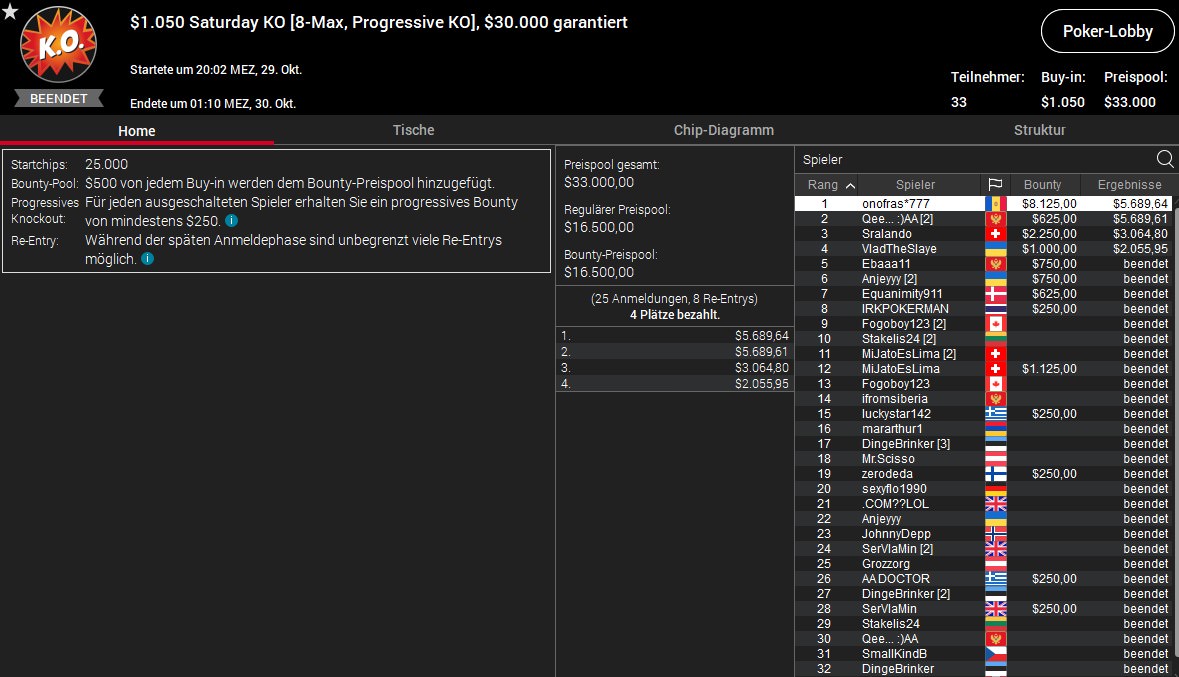Go to the Struktur tab

click(x=1039, y=130)
